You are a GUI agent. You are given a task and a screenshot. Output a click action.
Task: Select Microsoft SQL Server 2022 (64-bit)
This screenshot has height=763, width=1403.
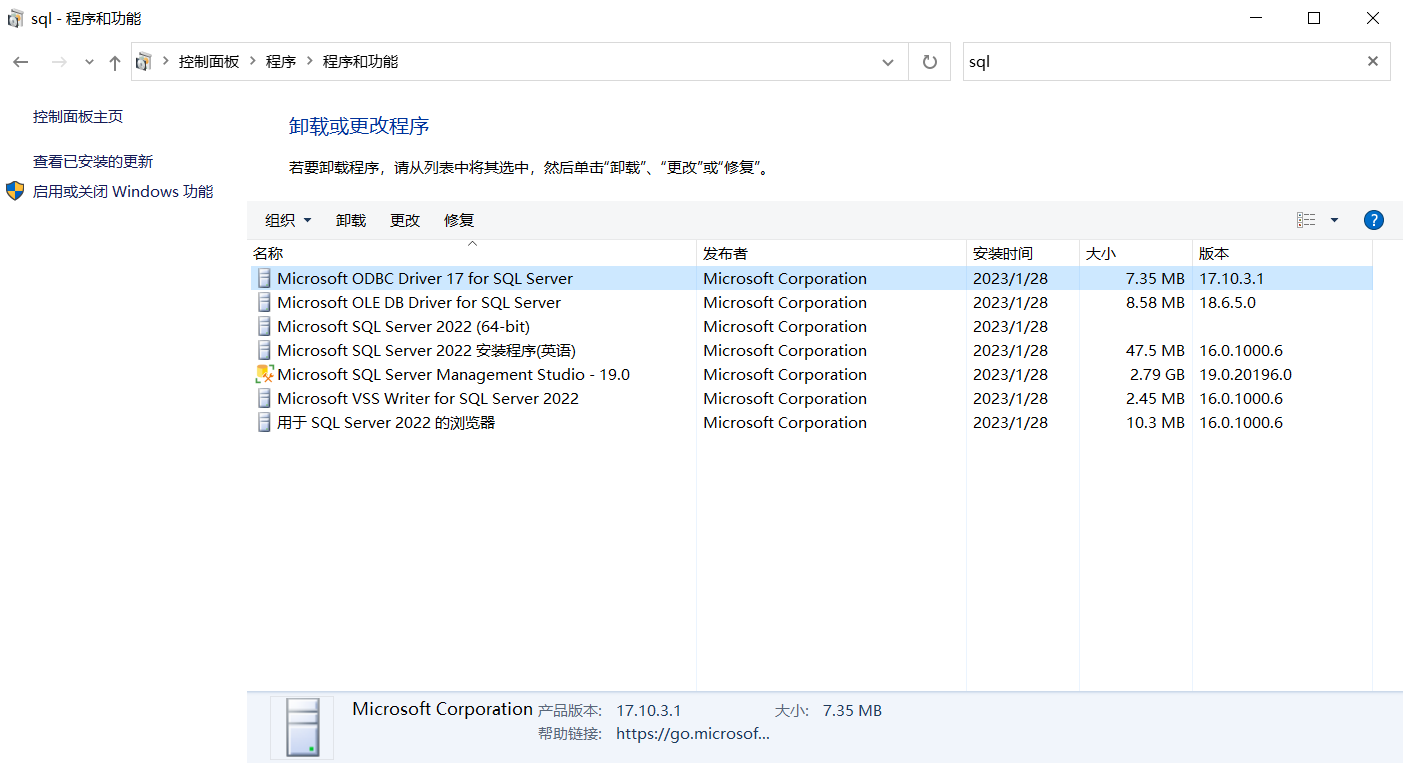tap(403, 326)
